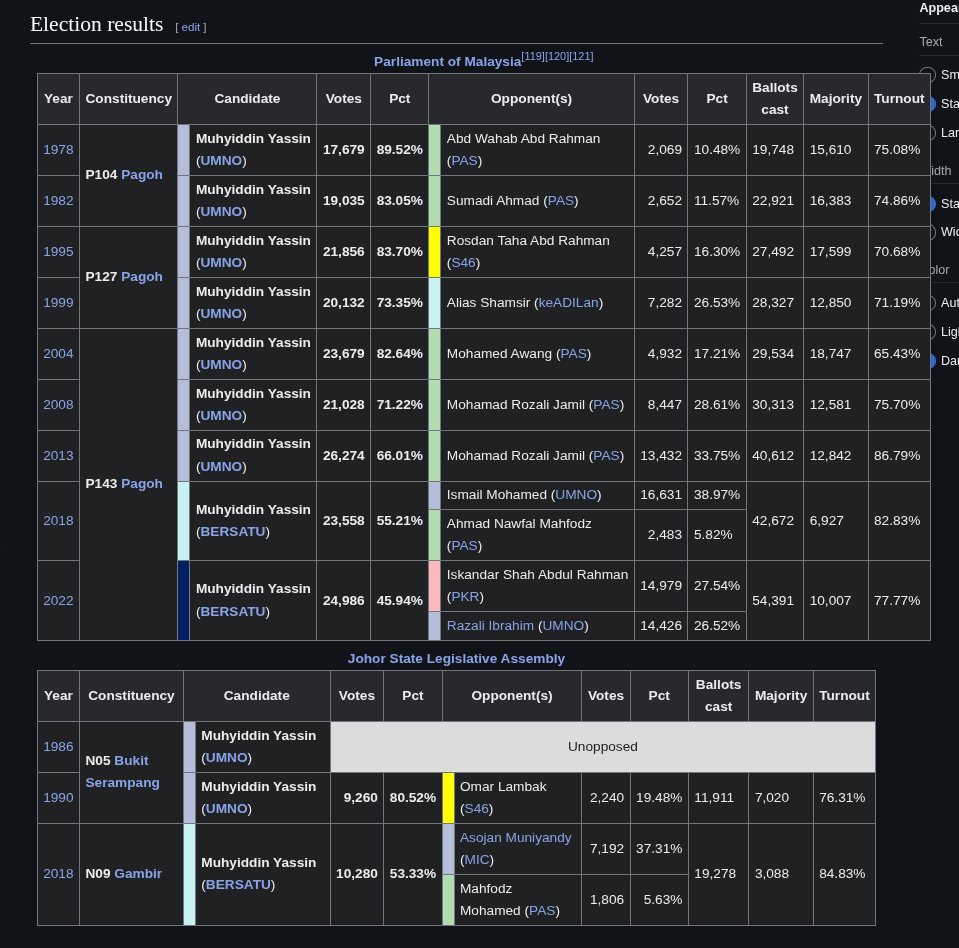
Task: Click UMNO link after Razali Ibrahim
Action: tap(563, 626)
